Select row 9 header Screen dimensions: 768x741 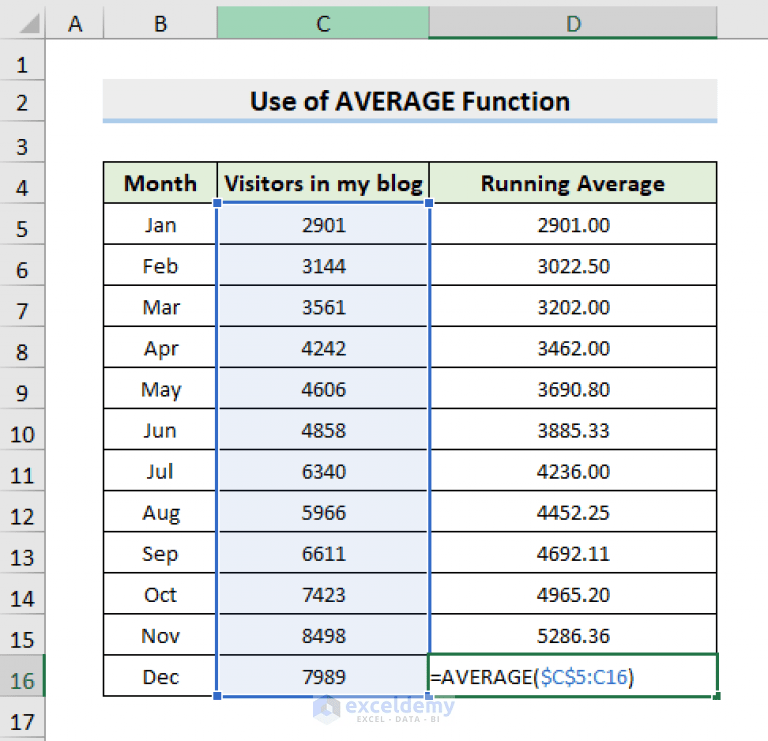click(x=22, y=388)
